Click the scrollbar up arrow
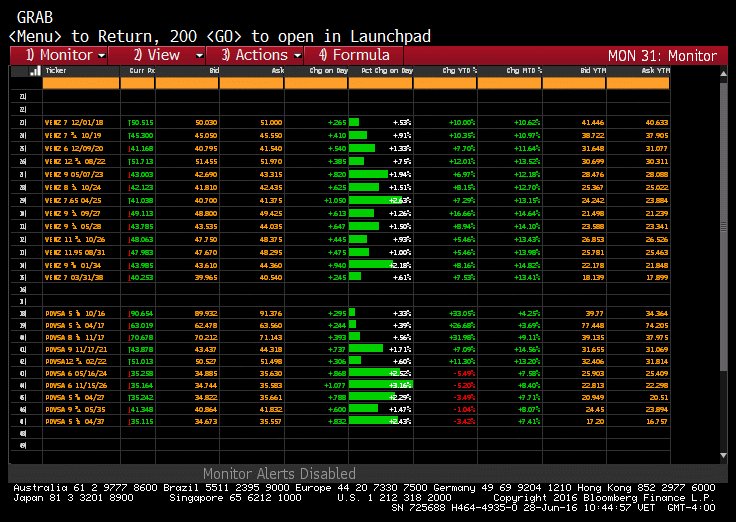 pyautogui.click(x=723, y=74)
